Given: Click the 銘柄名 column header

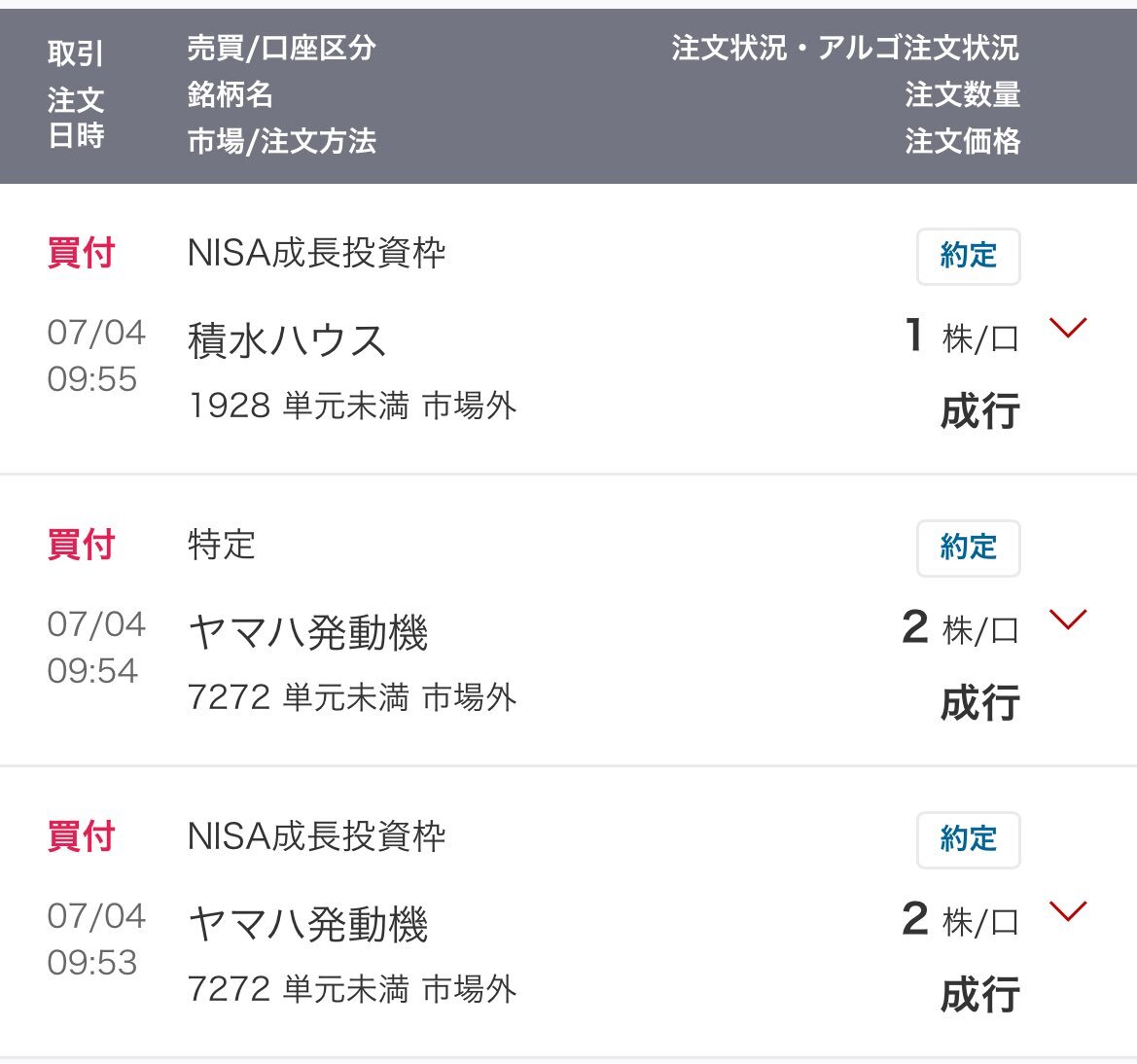Looking at the screenshot, I should point(230,94).
